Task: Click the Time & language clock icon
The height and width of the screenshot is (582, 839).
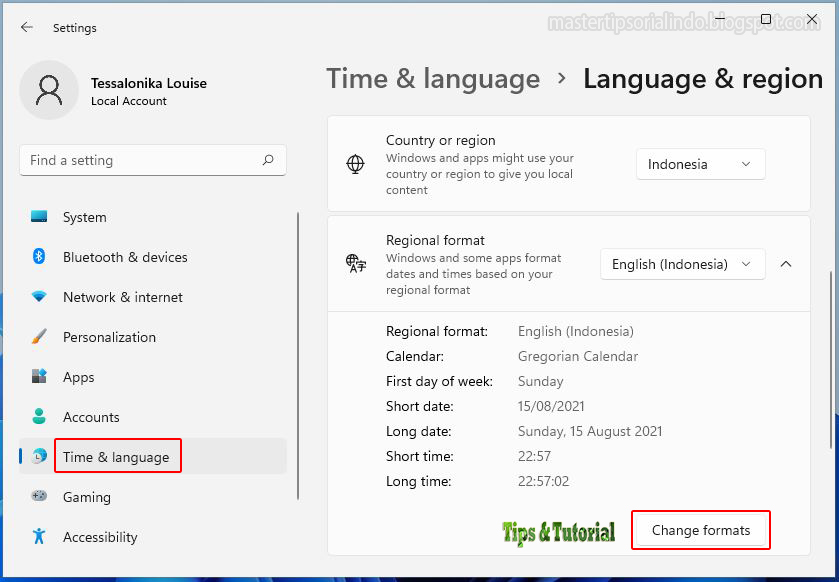Action: 40,457
